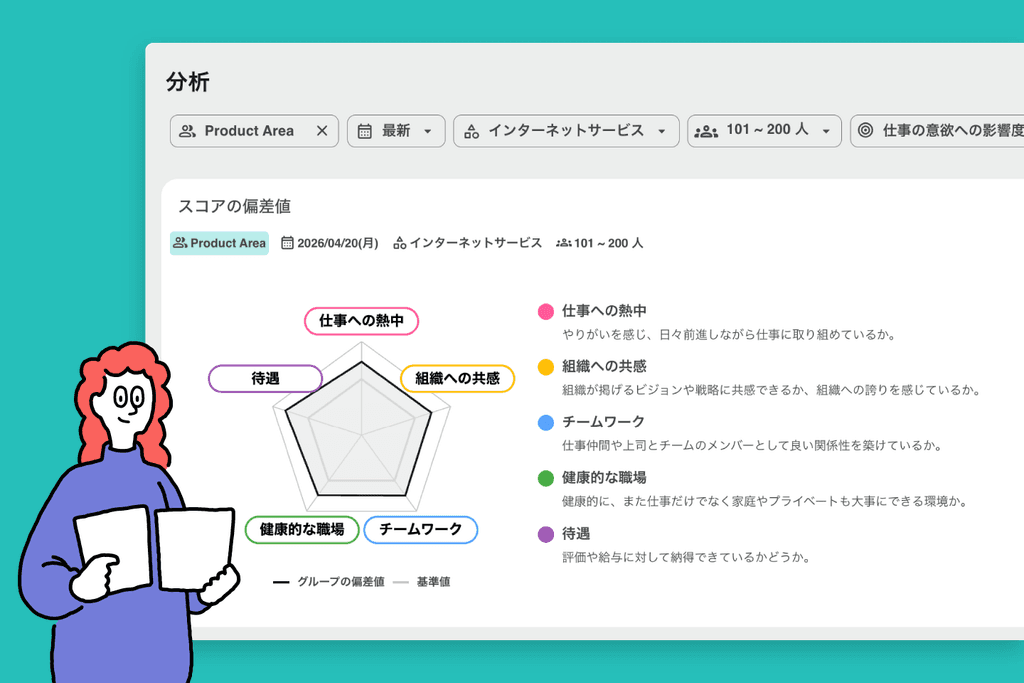Select 仕事への熱中 radar chart label
Image resolution: width=1024 pixels, height=683 pixels.
pos(361,321)
